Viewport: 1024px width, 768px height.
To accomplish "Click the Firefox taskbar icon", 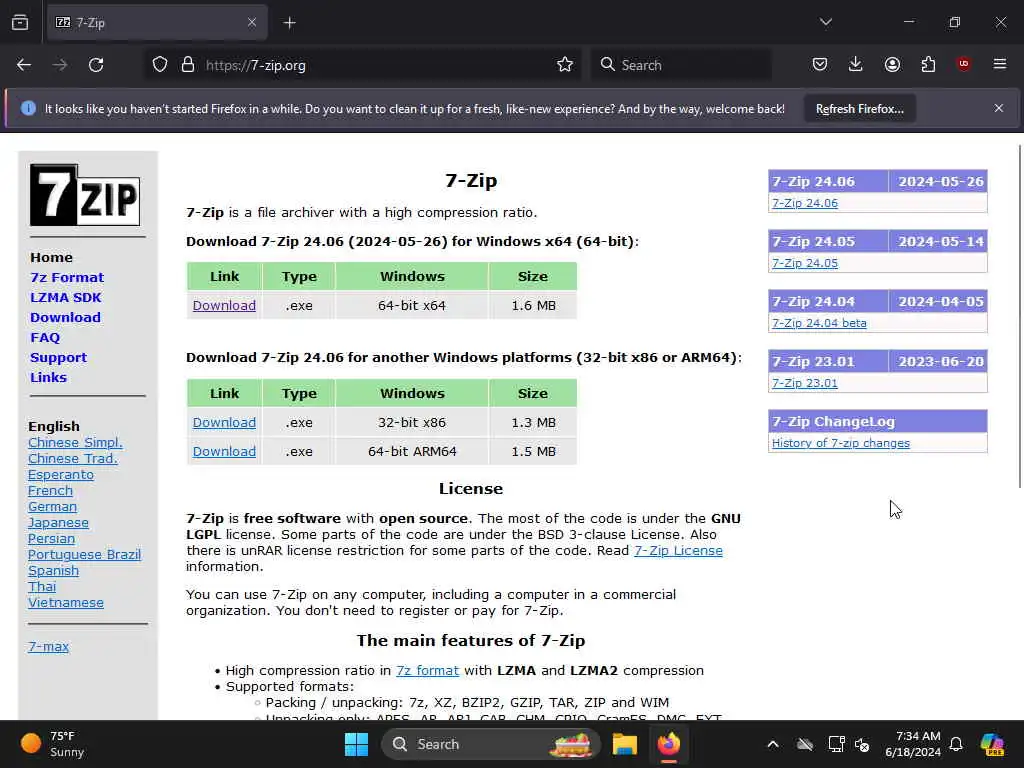I will [x=669, y=744].
